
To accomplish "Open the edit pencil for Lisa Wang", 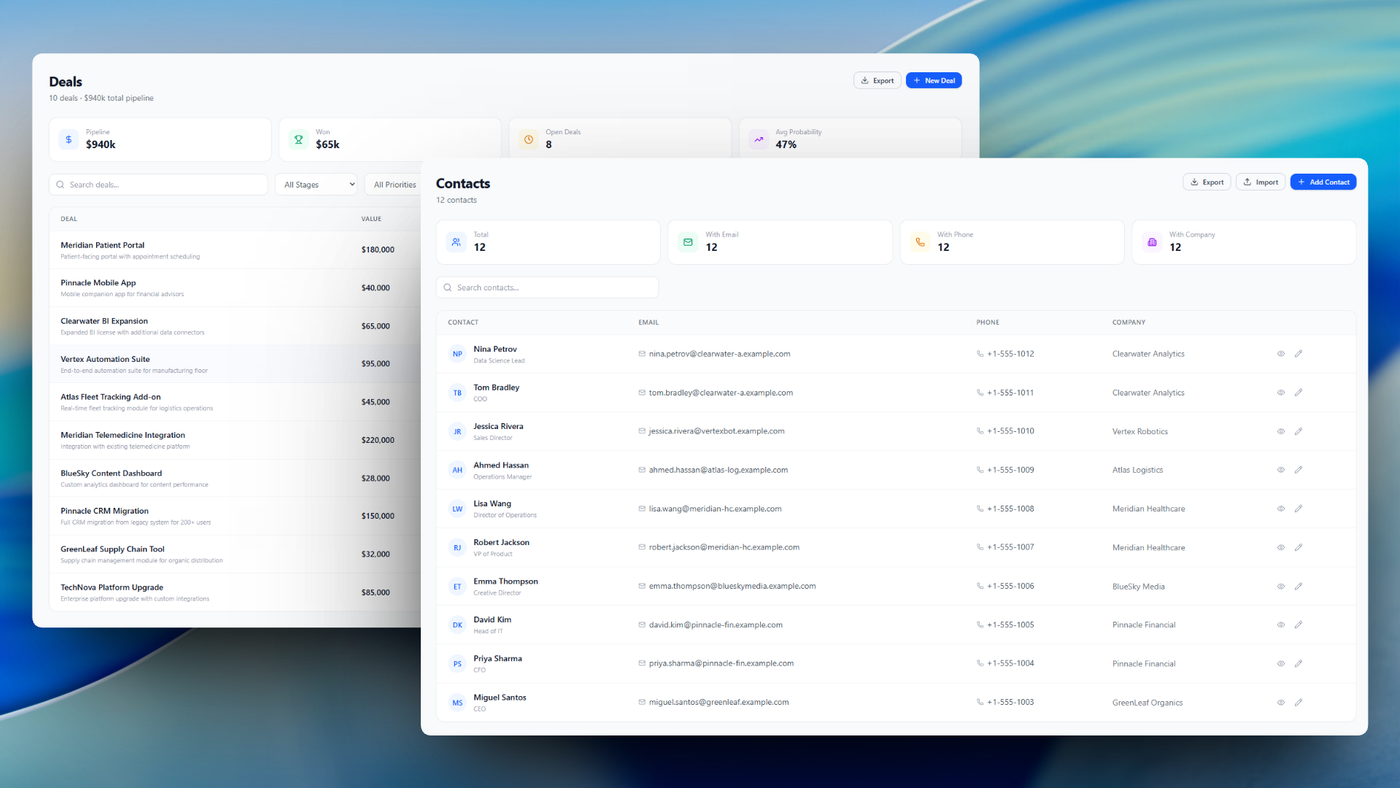I will pyautogui.click(x=1298, y=508).
